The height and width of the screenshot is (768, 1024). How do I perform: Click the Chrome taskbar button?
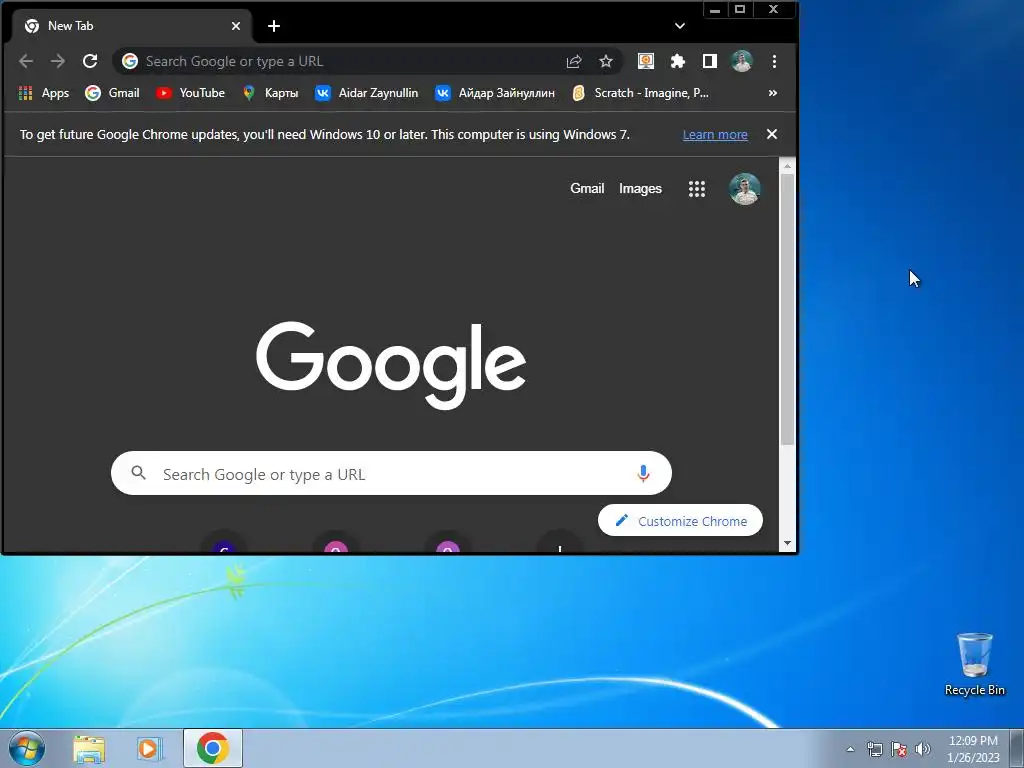tap(213, 748)
